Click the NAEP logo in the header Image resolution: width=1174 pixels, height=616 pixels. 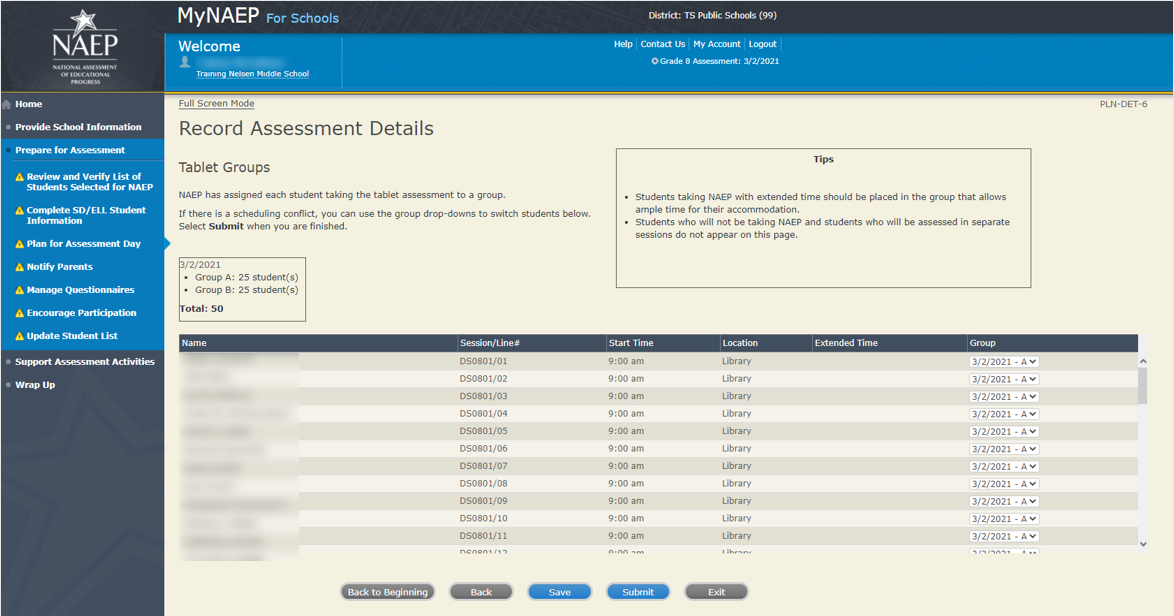tap(84, 46)
